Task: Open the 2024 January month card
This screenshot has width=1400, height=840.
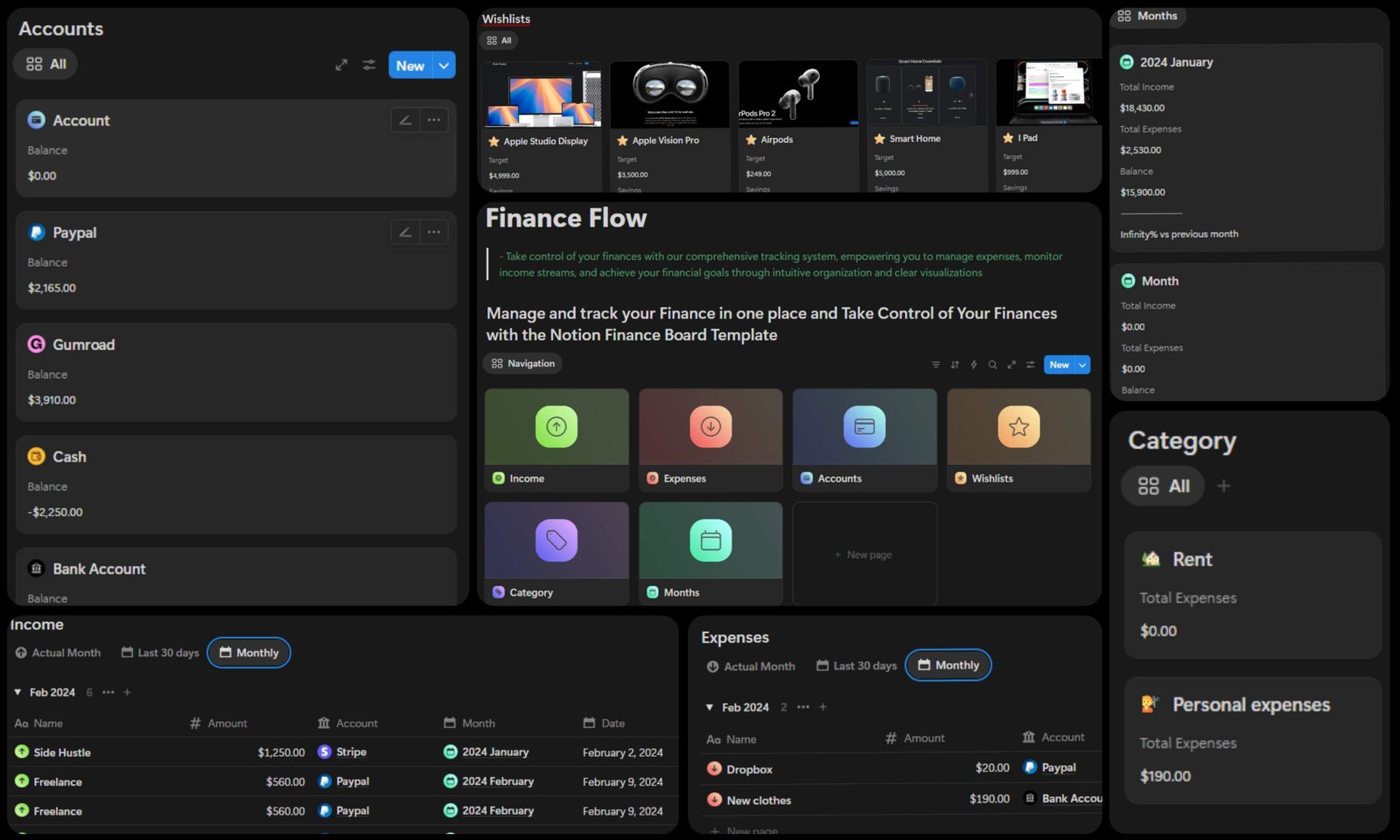Action: point(1247,147)
